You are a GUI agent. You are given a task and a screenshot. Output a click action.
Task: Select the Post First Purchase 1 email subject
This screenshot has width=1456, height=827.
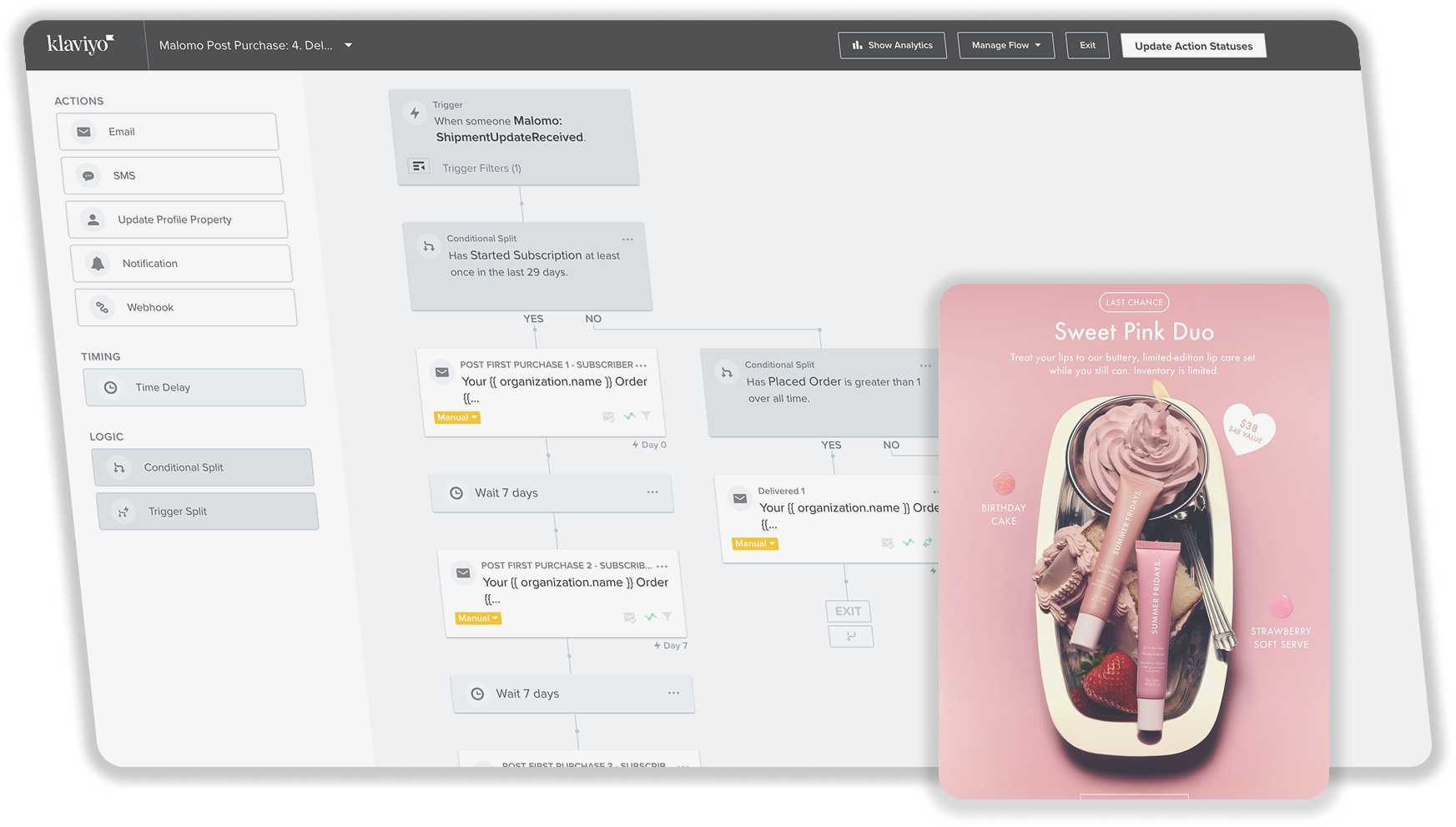[x=554, y=390]
